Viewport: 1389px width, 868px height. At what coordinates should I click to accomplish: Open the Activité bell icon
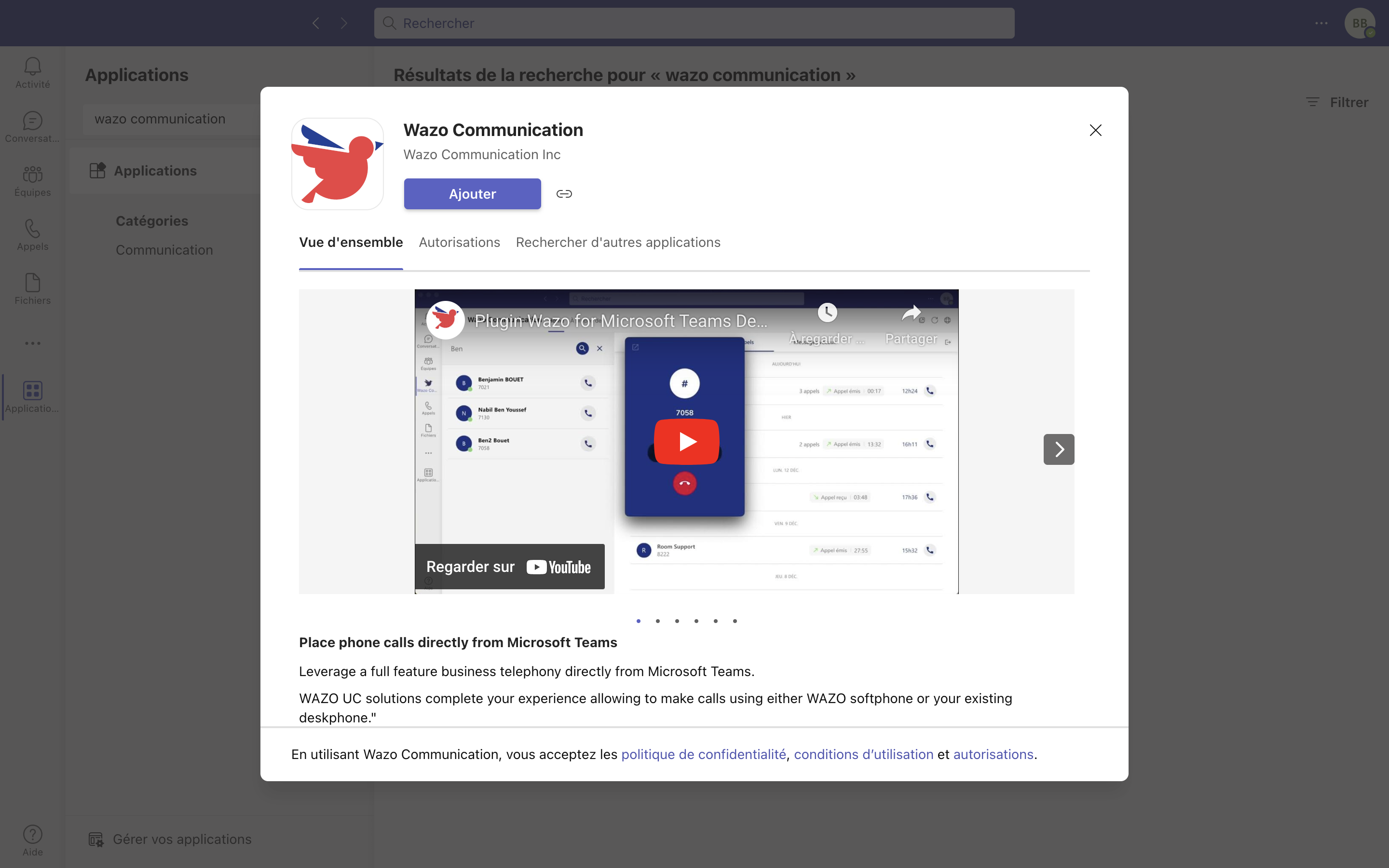pos(33,72)
